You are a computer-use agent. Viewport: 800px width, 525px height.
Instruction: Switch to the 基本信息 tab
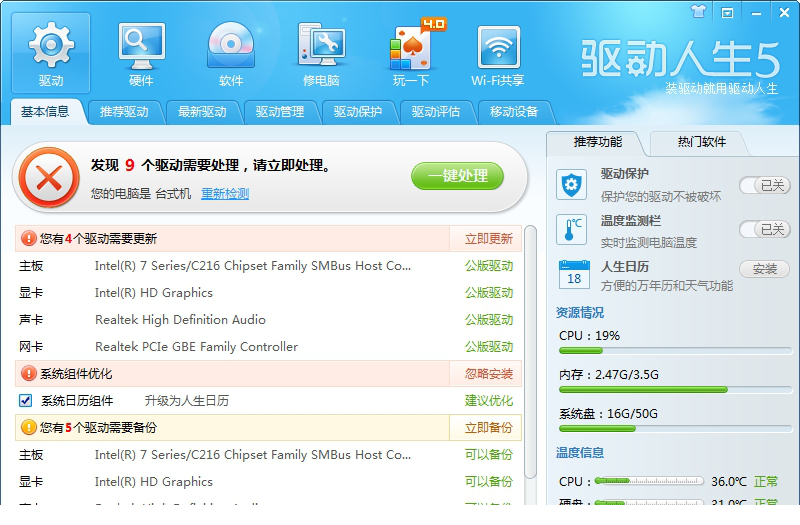[x=45, y=112]
